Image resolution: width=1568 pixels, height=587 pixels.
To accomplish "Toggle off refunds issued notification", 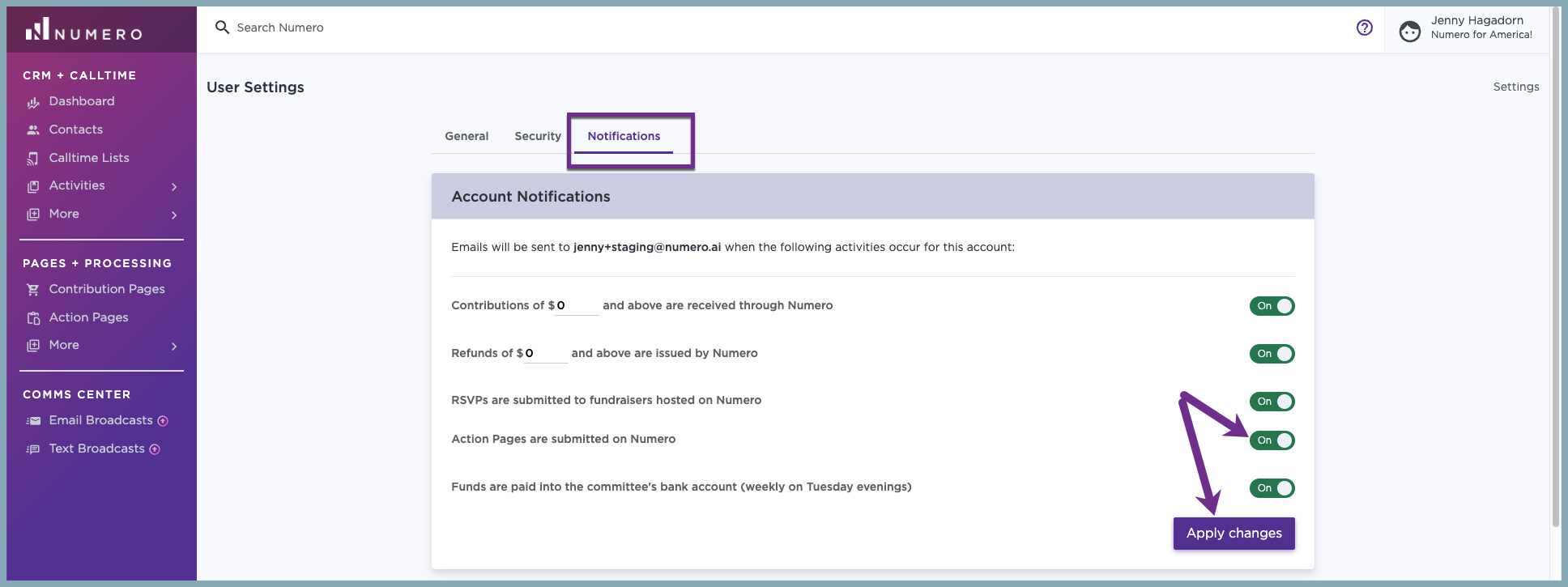I will click(1272, 354).
